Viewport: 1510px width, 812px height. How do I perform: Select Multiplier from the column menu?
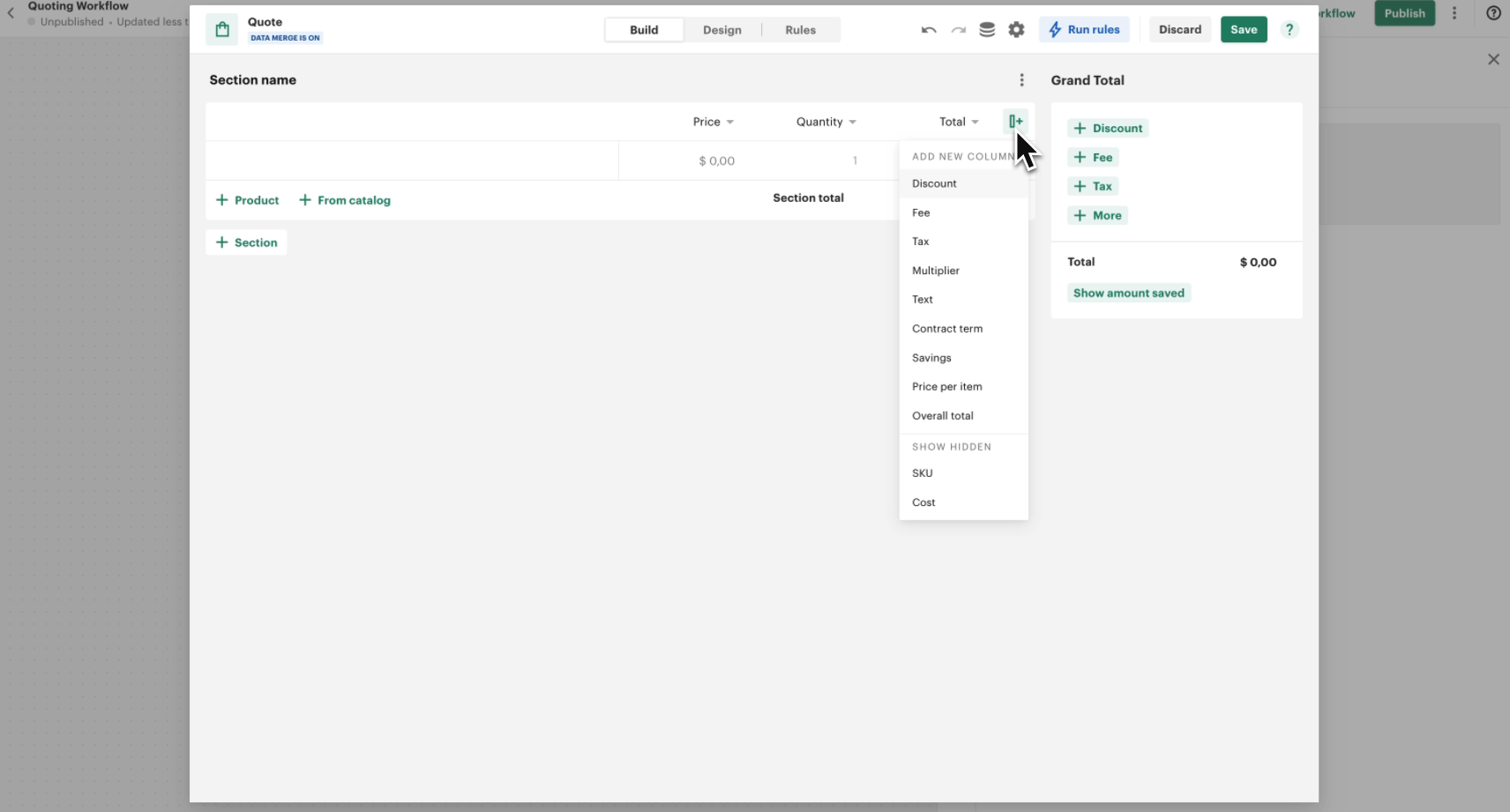point(935,271)
